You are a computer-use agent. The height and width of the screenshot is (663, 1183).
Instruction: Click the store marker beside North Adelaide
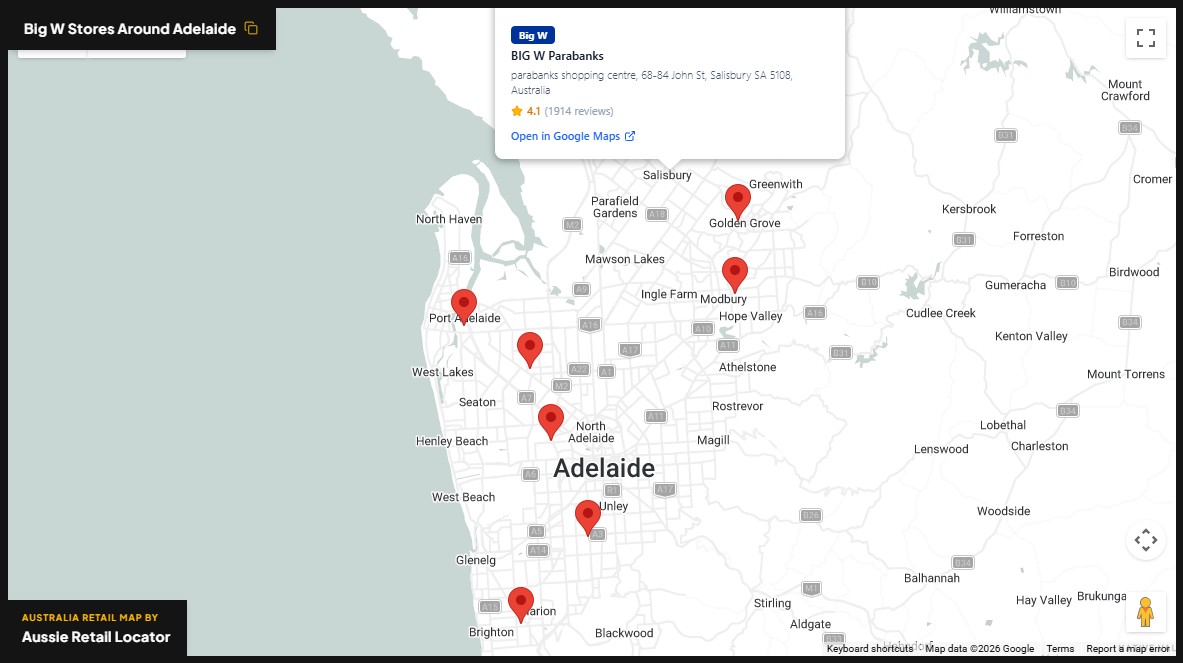point(551,422)
